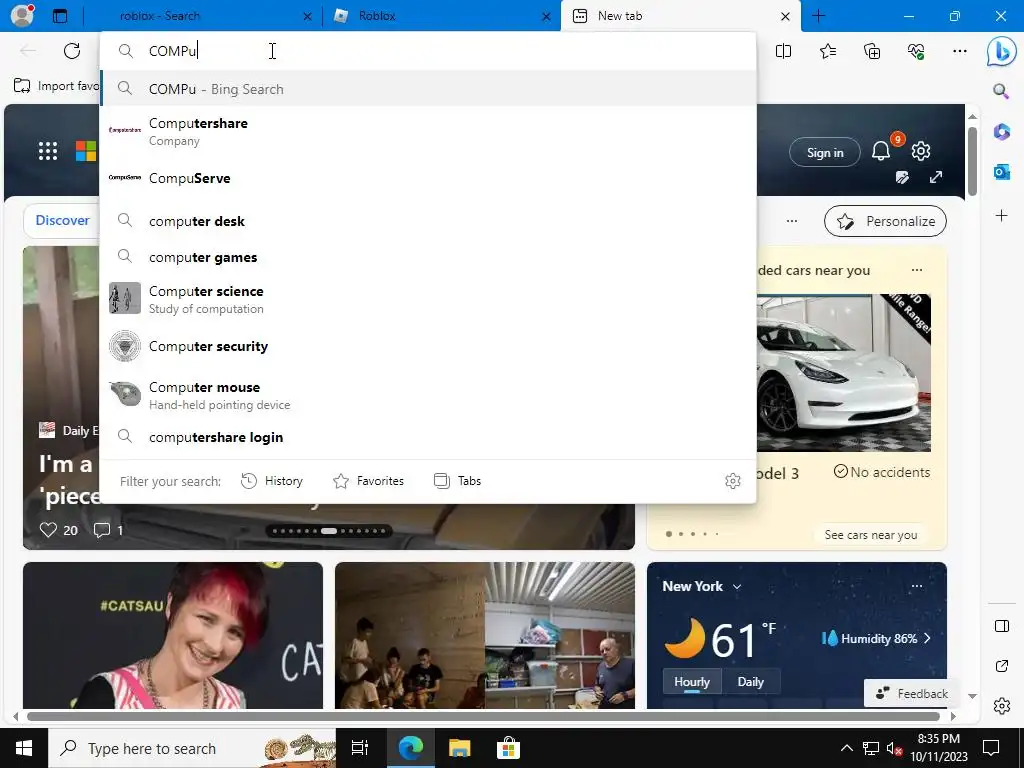Click the expand feed arrows icon
The height and width of the screenshot is (768, 1024).
coord(936,178)
